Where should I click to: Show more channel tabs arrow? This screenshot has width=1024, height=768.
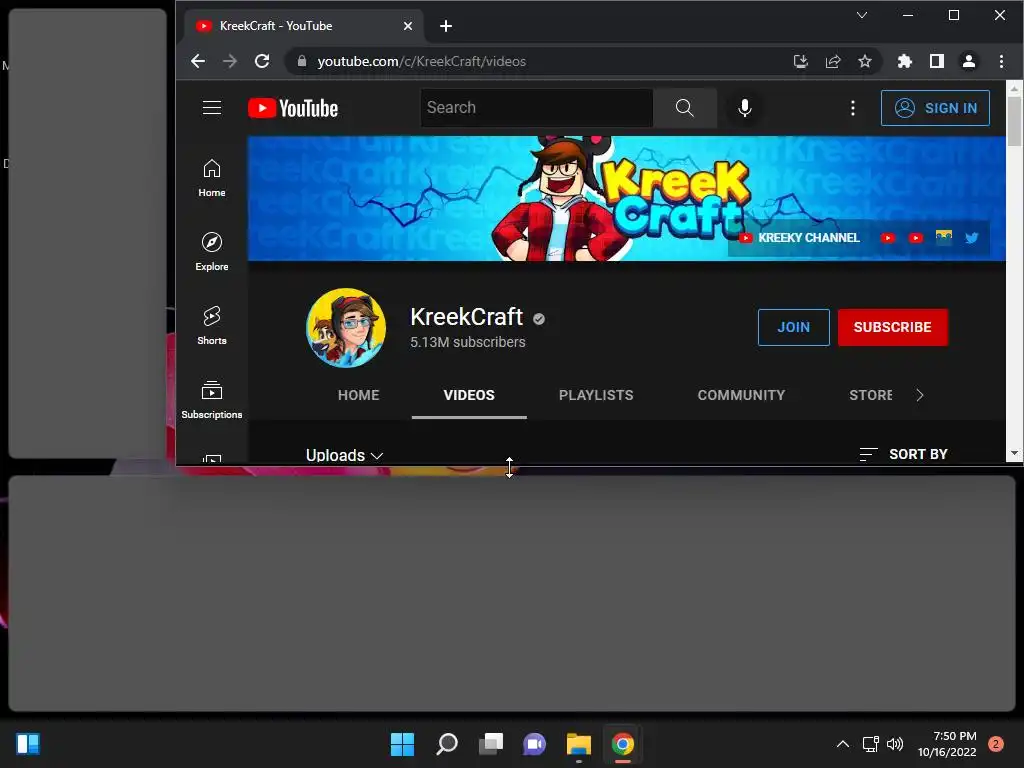click(x=920, y=395)
